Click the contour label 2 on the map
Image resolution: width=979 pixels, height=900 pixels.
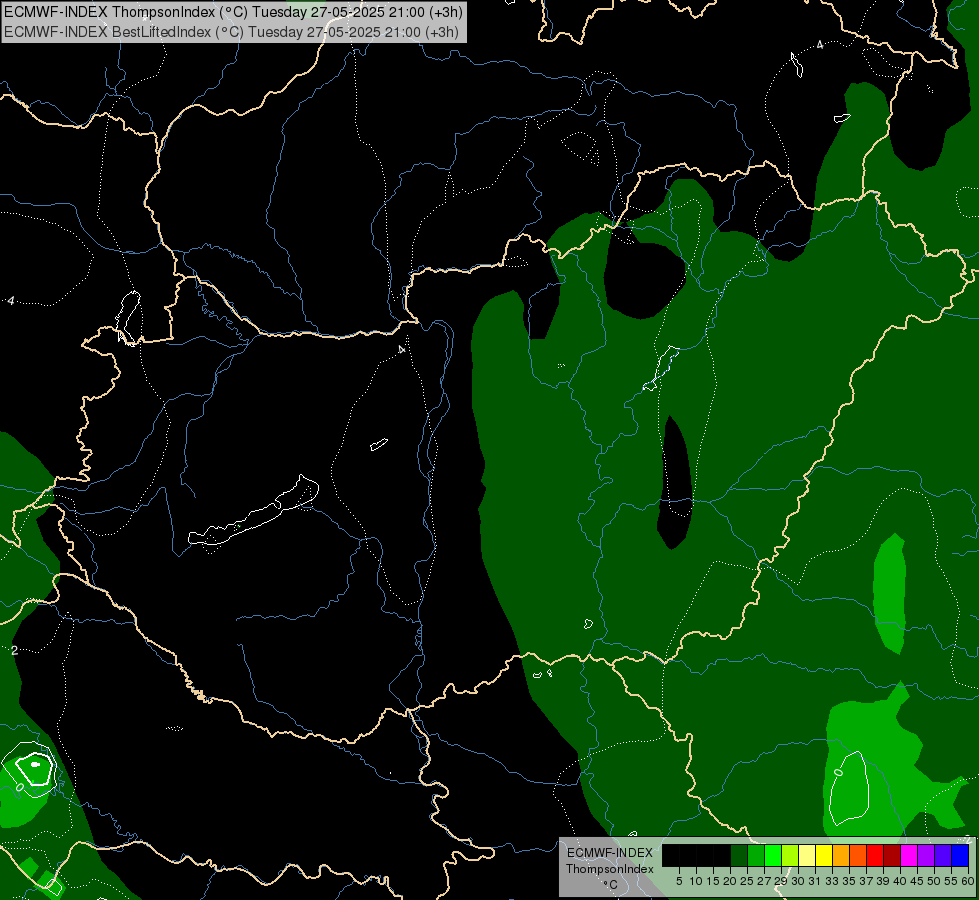click(14, 650)
